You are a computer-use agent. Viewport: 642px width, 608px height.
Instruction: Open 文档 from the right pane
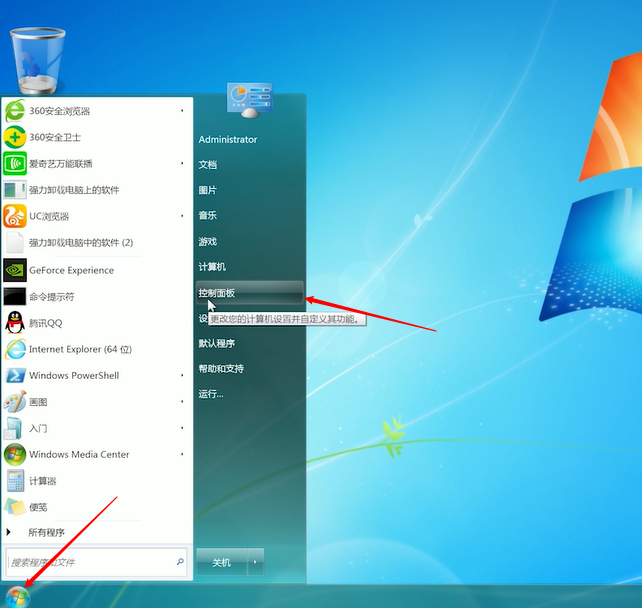tap(208, 165)
